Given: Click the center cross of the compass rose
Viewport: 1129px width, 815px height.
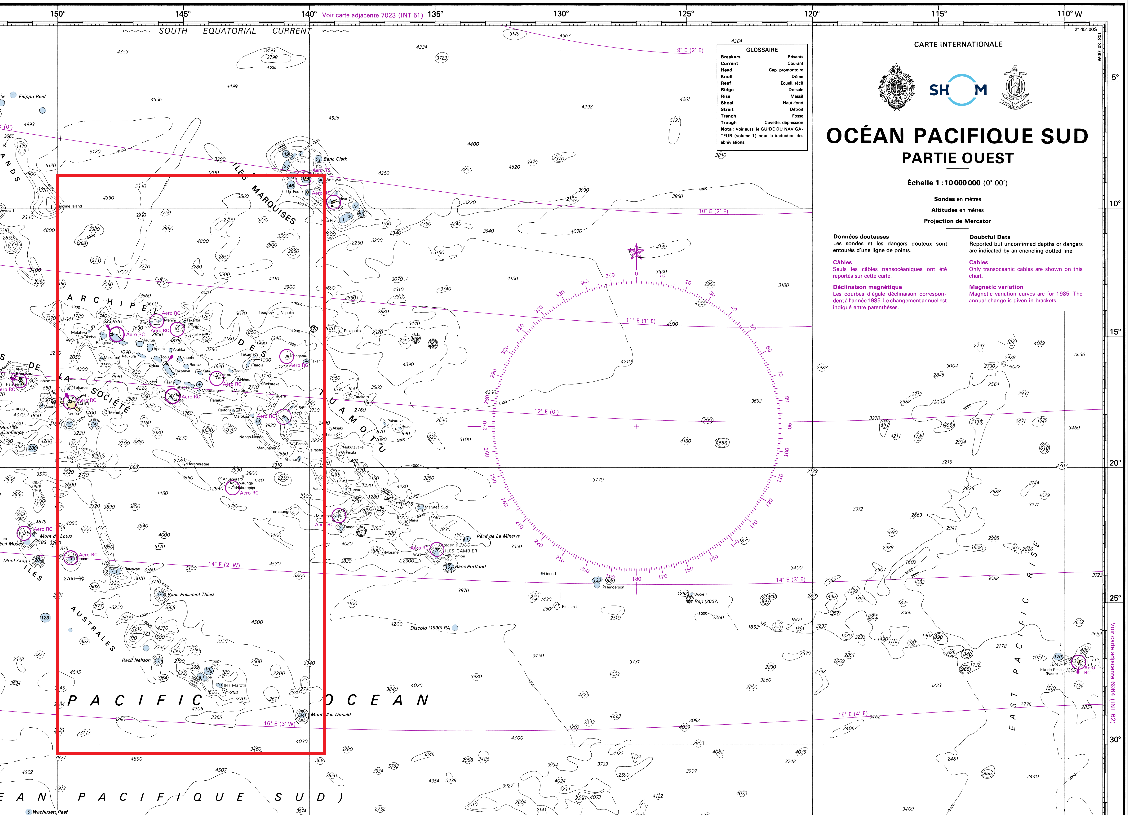Looking at the screenshot, I should (637, 426).
